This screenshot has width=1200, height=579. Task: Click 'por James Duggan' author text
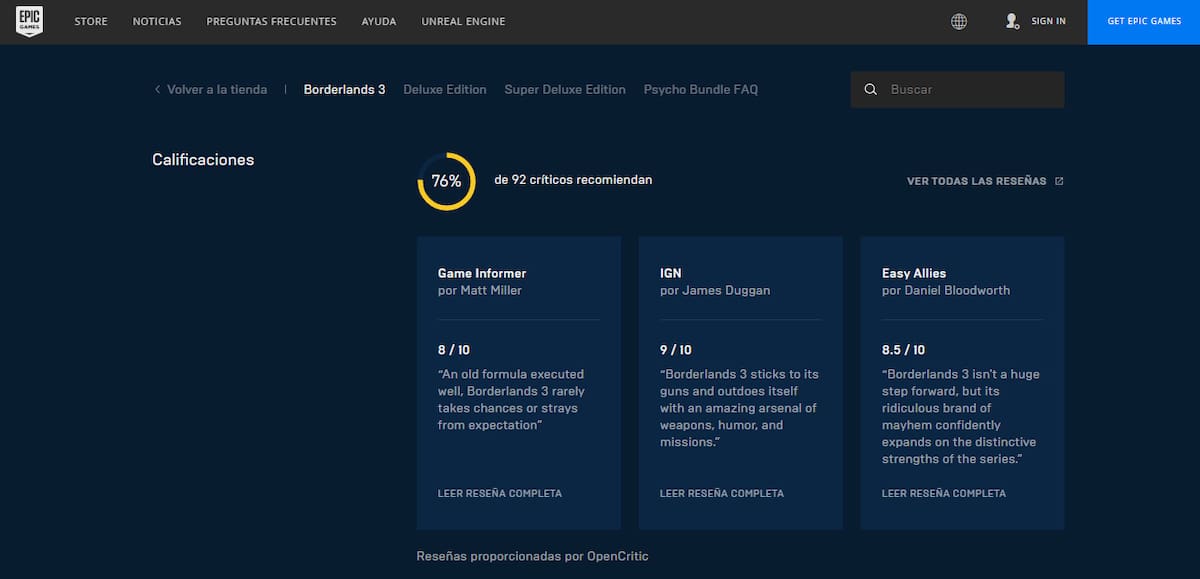[715, 290]
